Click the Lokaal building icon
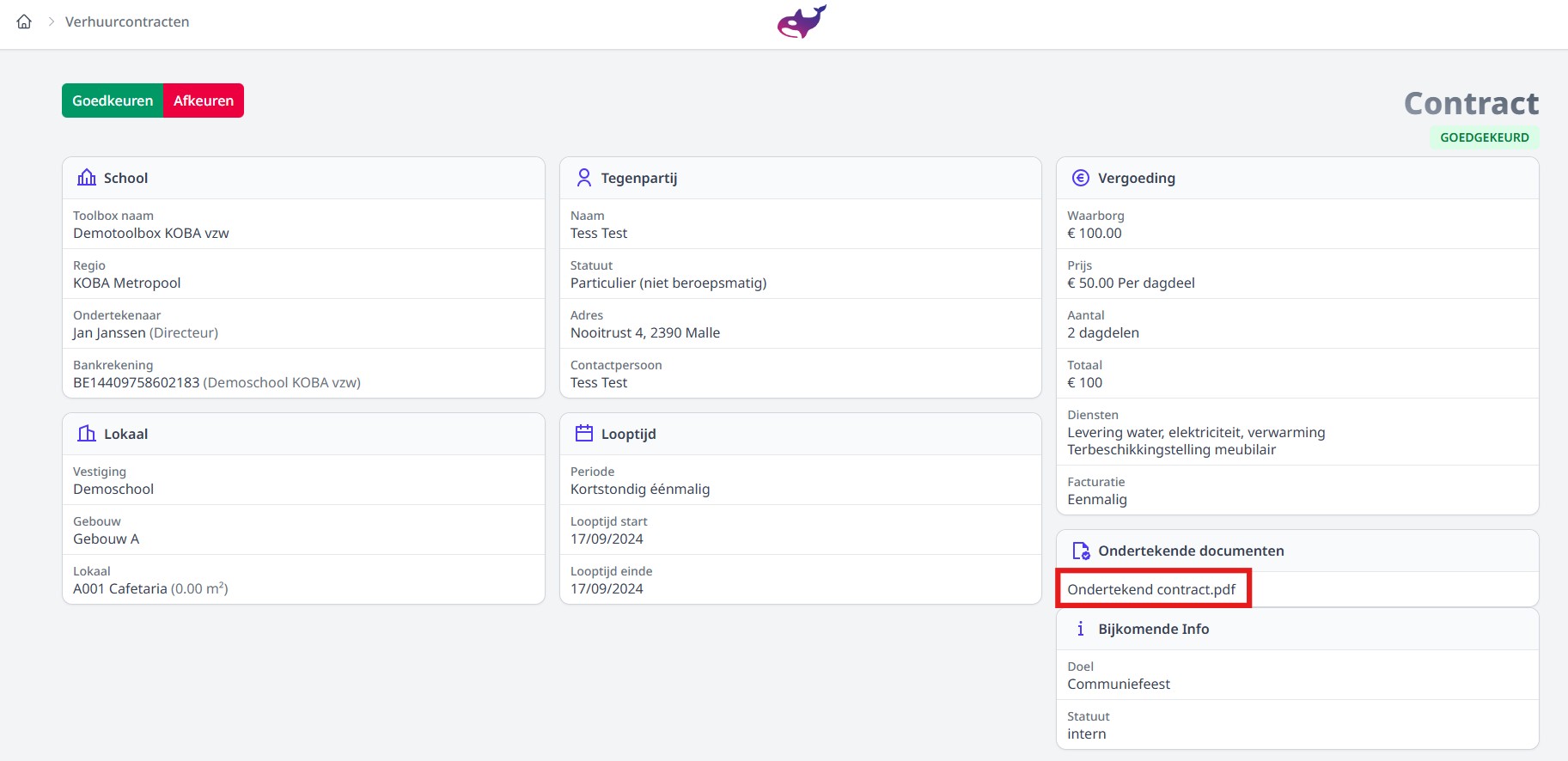The image size is (1568, 761). coord(87,434)
